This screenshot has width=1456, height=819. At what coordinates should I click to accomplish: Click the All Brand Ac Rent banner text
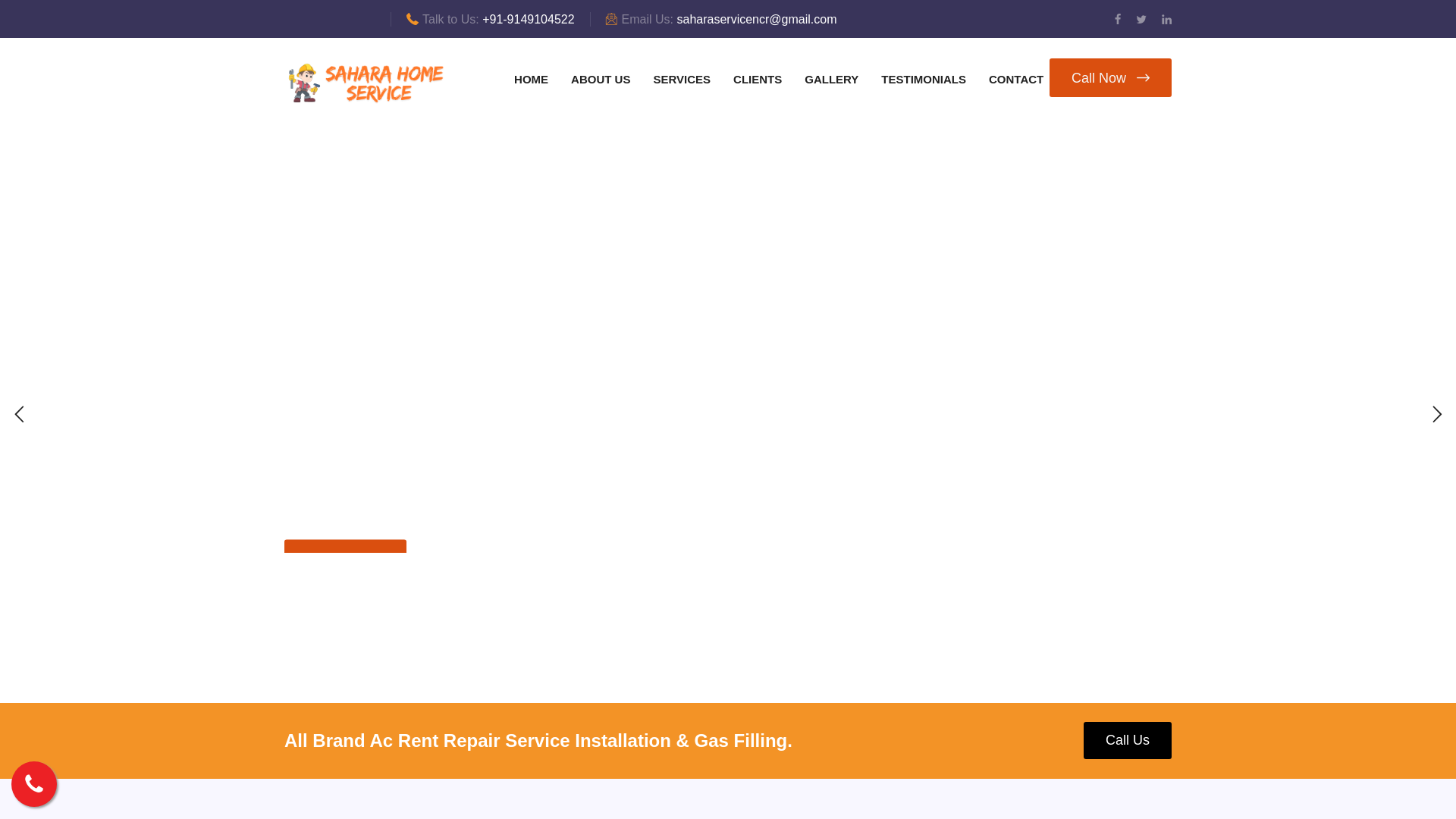(x=538, y=741)
